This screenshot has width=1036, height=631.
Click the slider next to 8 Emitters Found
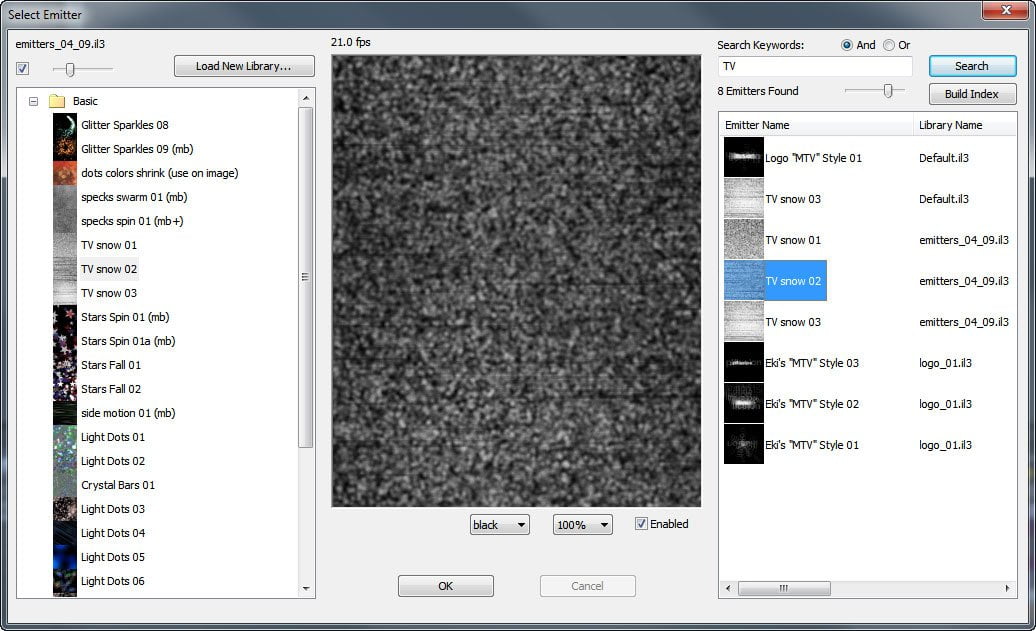[x=888, y=91]
